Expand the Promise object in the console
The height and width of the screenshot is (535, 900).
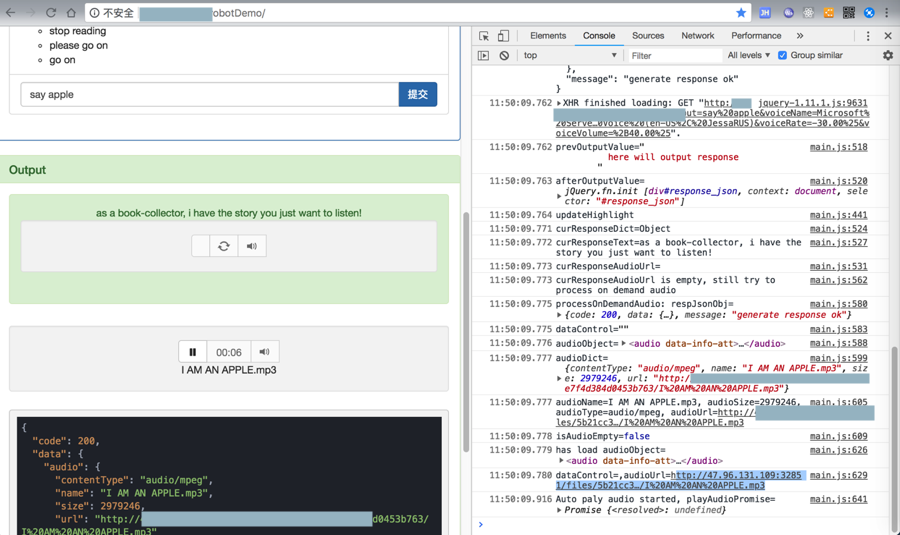(559, 510)
